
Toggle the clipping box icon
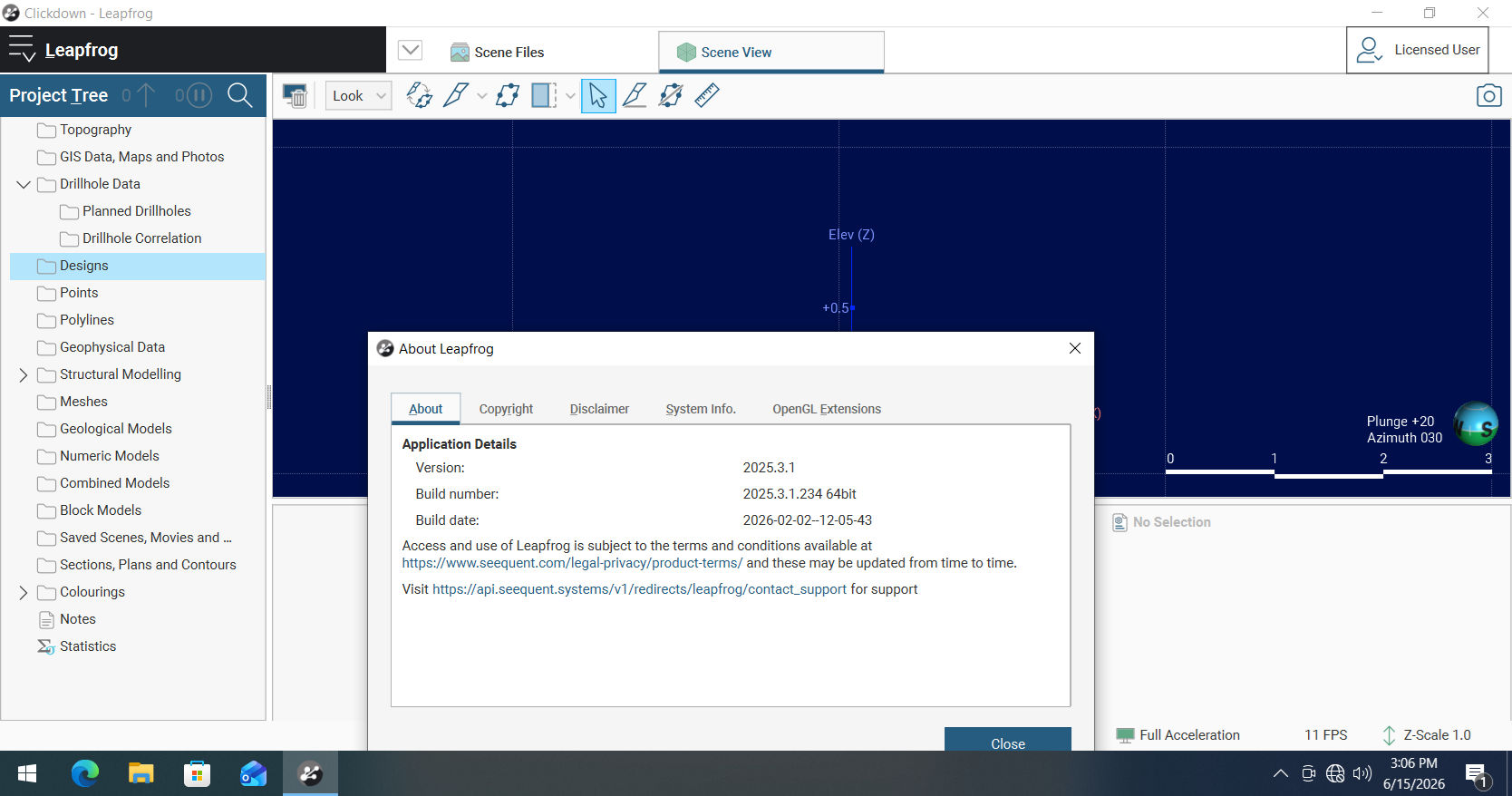544,95
